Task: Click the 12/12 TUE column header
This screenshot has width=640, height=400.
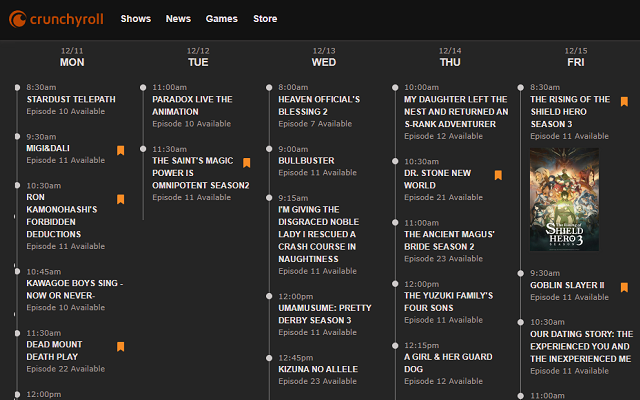Action: (x=198, y=57)
